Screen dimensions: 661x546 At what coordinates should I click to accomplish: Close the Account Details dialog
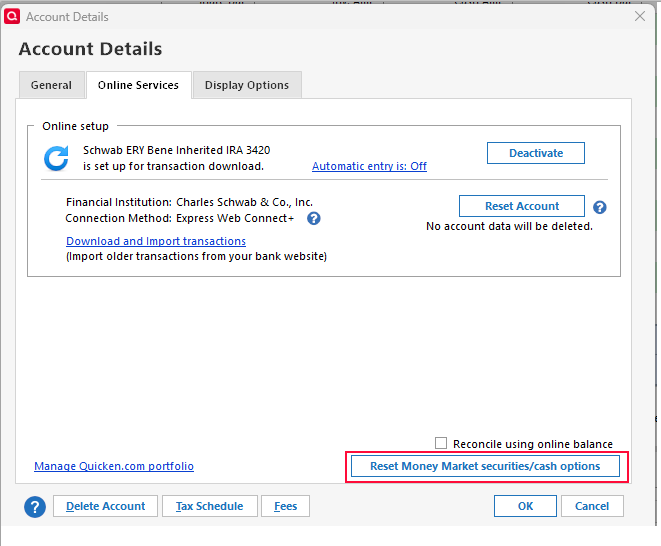tap(640, 16)
